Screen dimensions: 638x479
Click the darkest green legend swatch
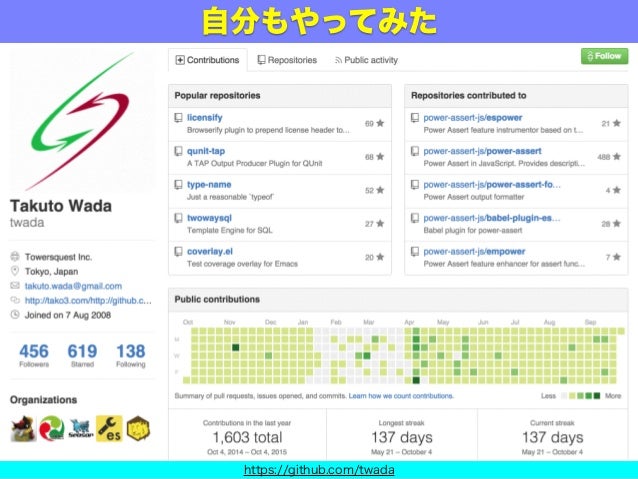[x=596, y=396]
